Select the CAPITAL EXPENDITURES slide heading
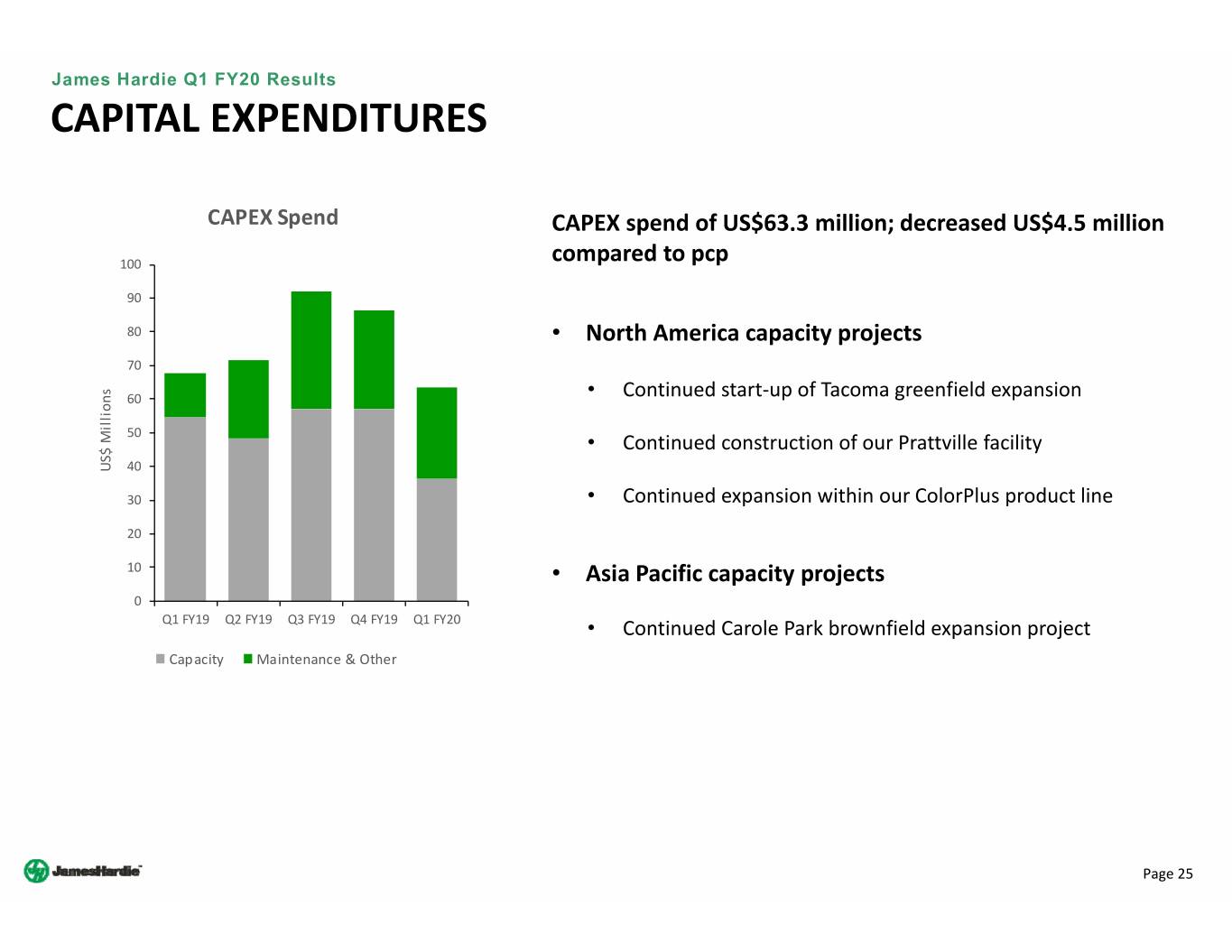This screenshot has width=1232, height=952. (269, 118)
